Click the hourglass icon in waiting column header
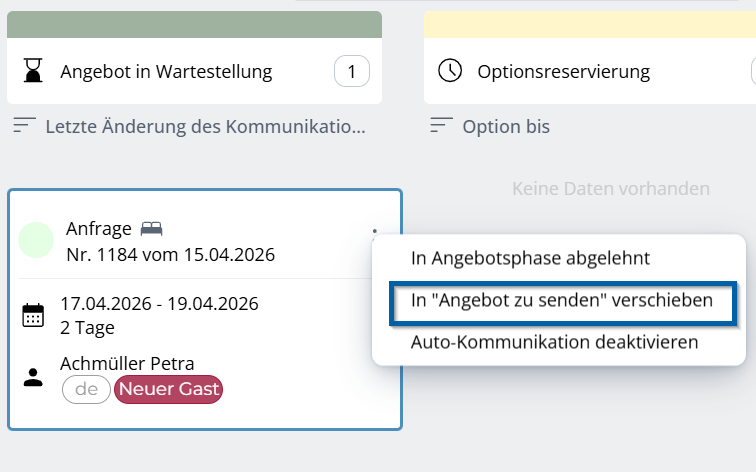 pos(34,71)
